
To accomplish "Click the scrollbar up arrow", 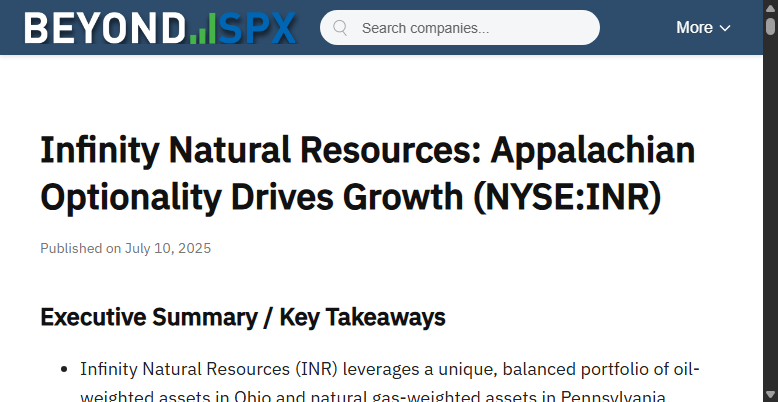I will tap(770, 8).
